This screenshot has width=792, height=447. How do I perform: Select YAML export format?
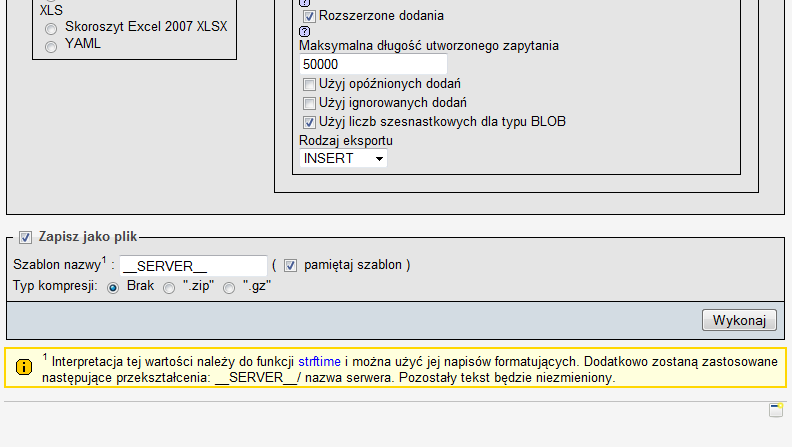point(51,46)
